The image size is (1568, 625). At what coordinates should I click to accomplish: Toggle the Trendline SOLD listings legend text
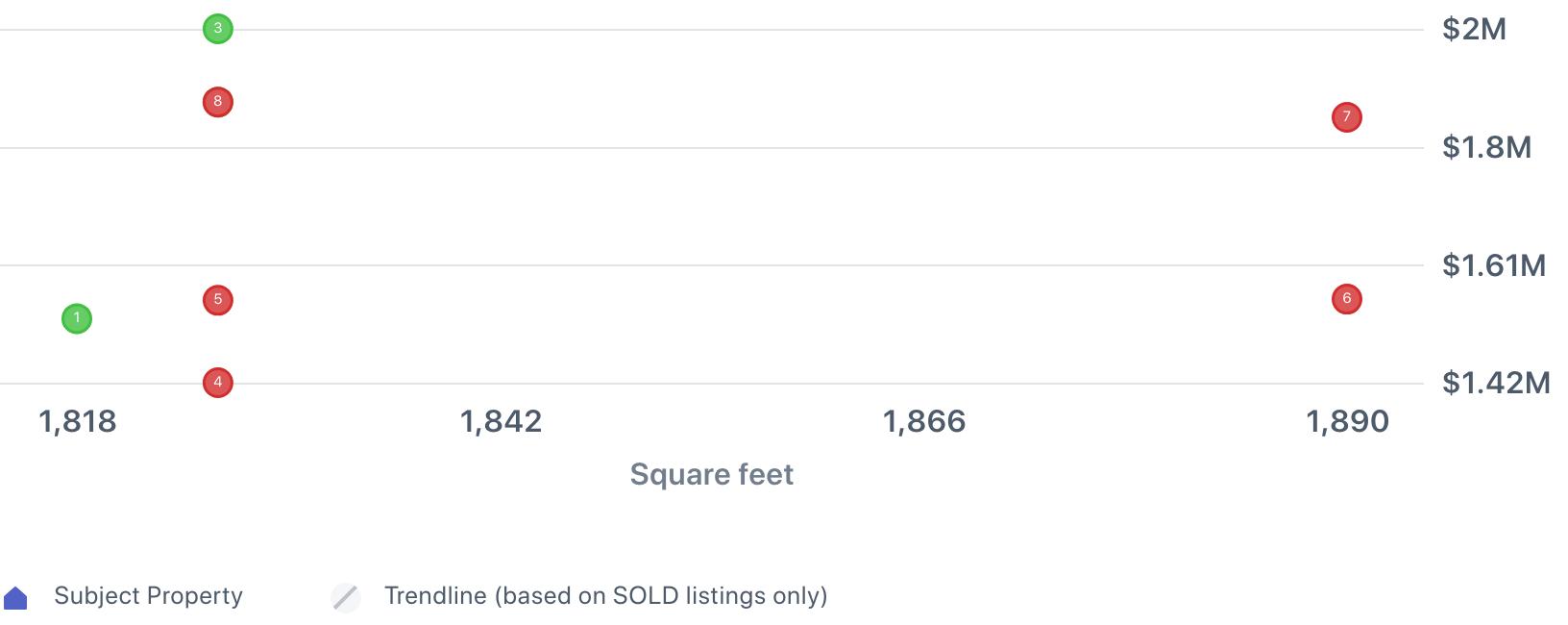pyautogui.click(x=605, y=596)
